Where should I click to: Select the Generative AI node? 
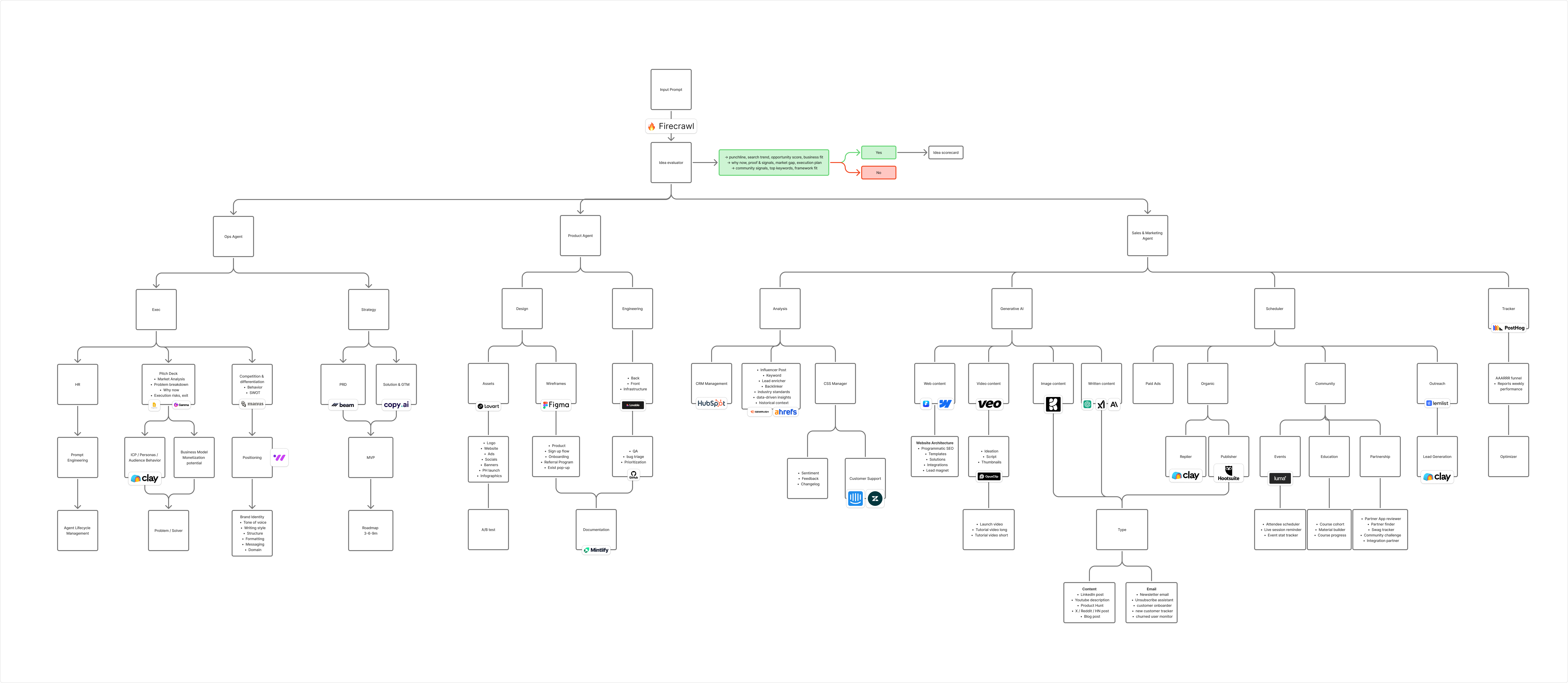click(1012, 308)
